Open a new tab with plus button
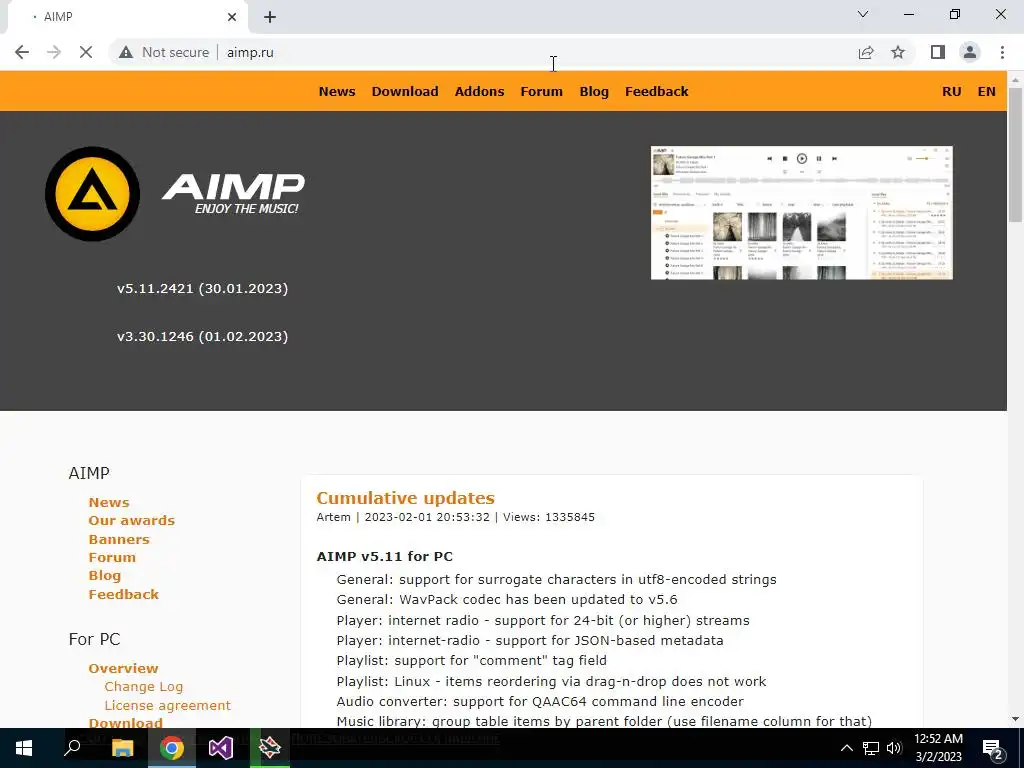 click(x=270, y=17)
